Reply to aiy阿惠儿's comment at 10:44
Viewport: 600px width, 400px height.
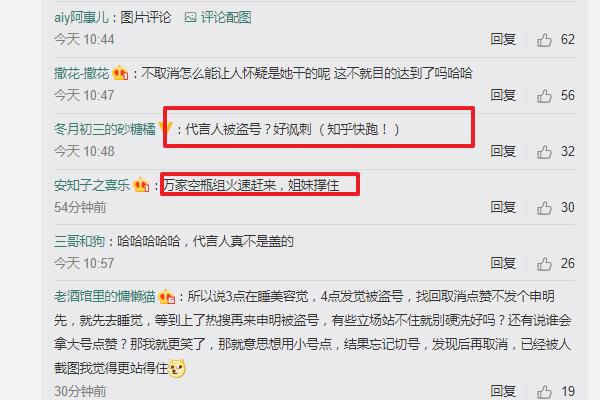503,39
